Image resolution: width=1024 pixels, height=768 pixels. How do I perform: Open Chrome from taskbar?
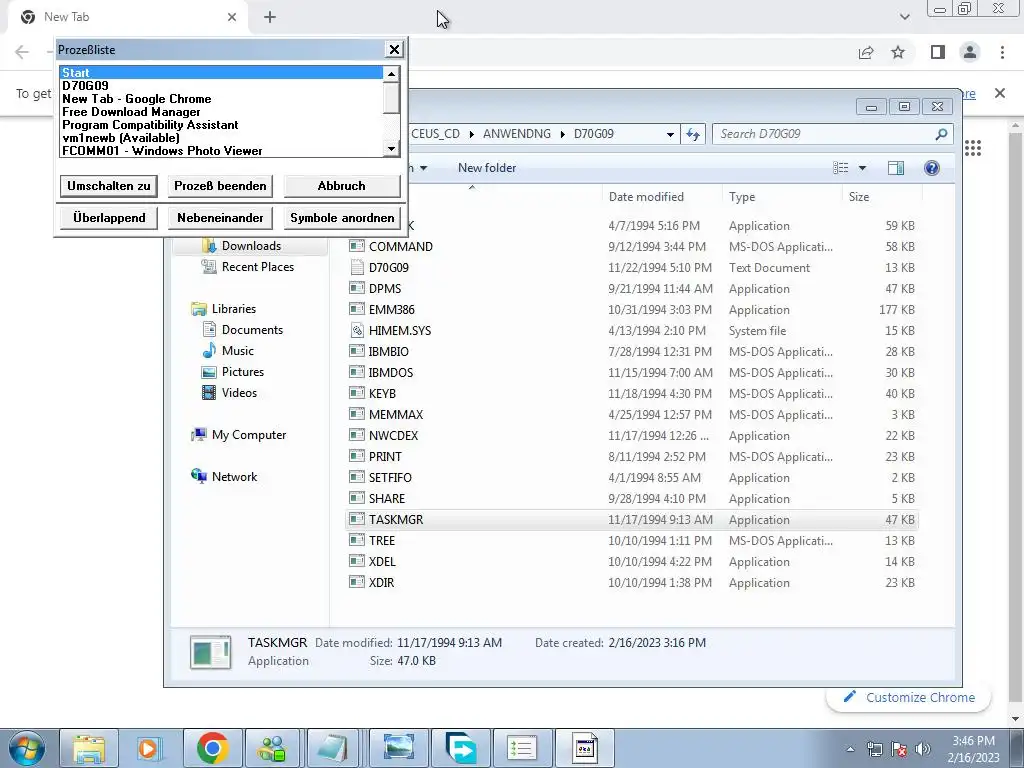pyautogui.click(x=212, y=748)
